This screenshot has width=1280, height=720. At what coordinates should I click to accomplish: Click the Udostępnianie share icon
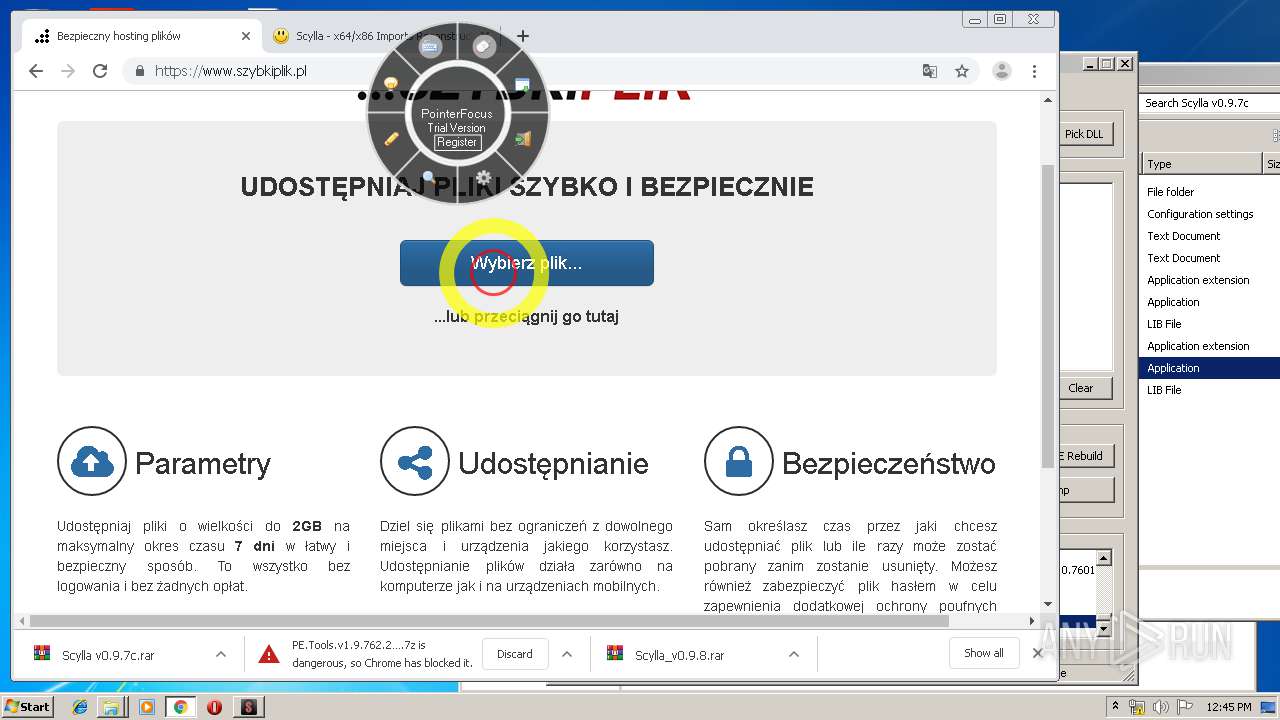415,461
